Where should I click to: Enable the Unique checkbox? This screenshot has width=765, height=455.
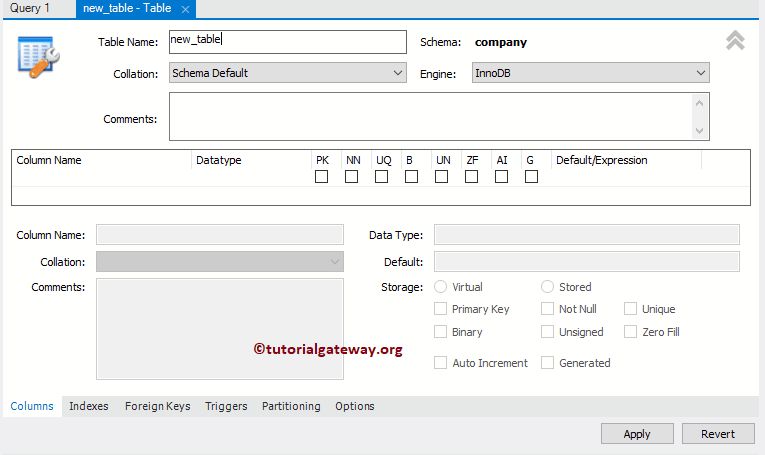pyautogui.click(x=630, y=309)
